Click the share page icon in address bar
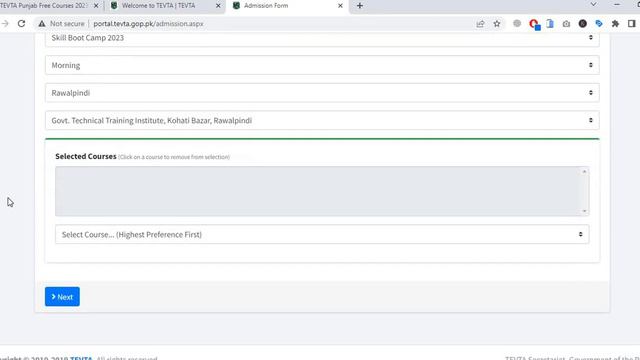The width and height of the screenshot is (640, 360). coord(480,24)
